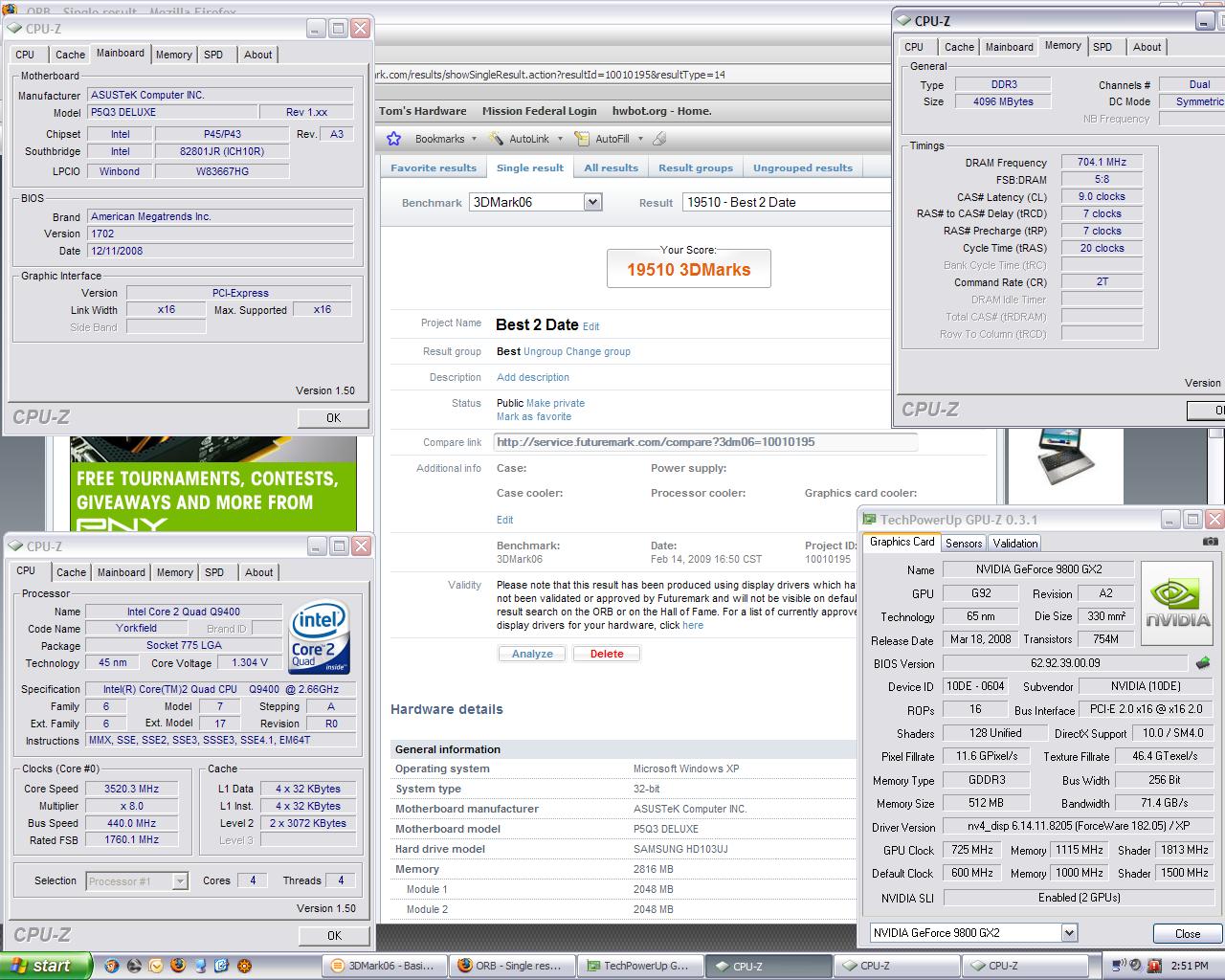Screen dimensions: 1225x980
Task: Expand the AutoLink dropdown arrow
Action: [x=559, y=140]
